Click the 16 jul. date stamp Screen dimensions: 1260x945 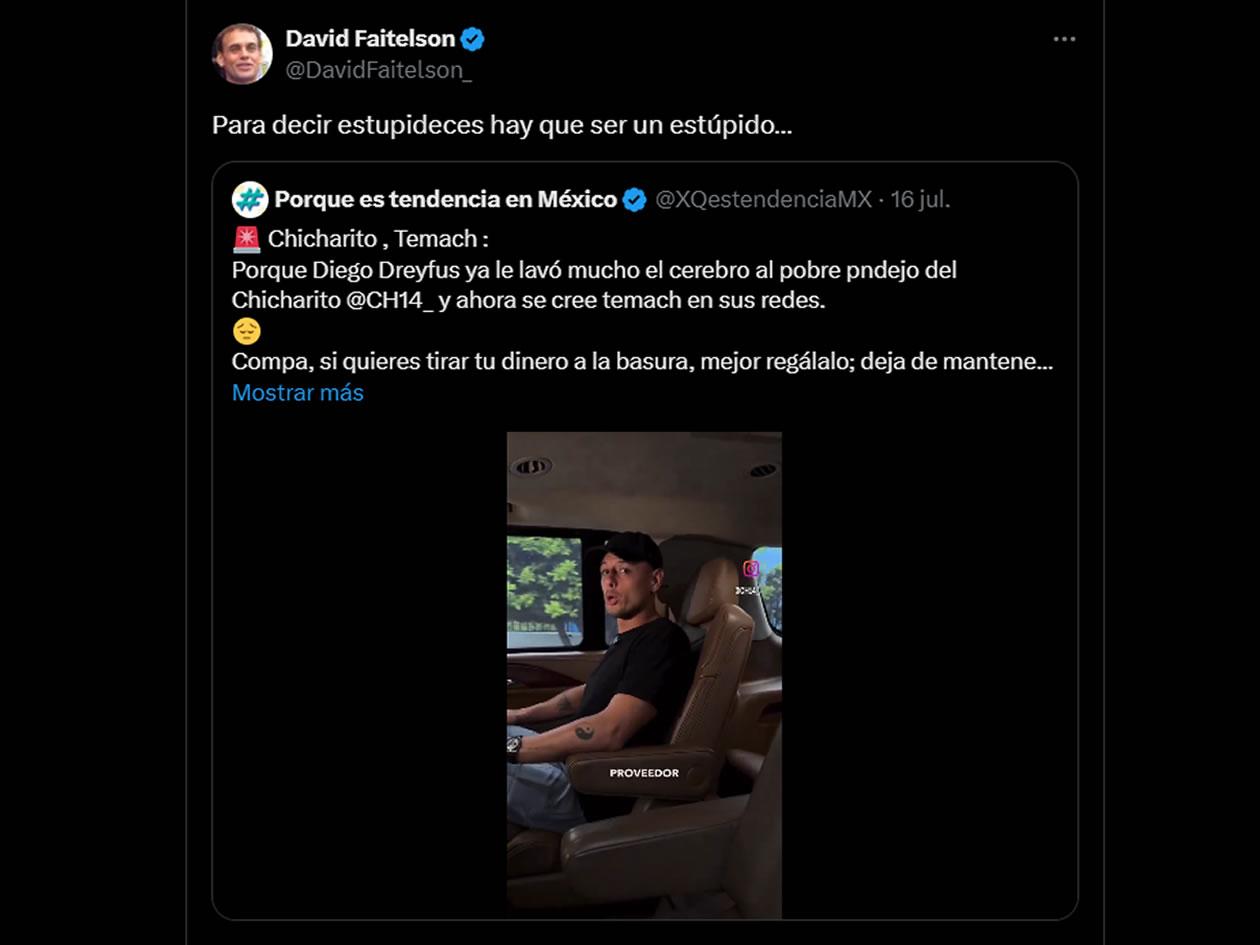coord(919,200)
